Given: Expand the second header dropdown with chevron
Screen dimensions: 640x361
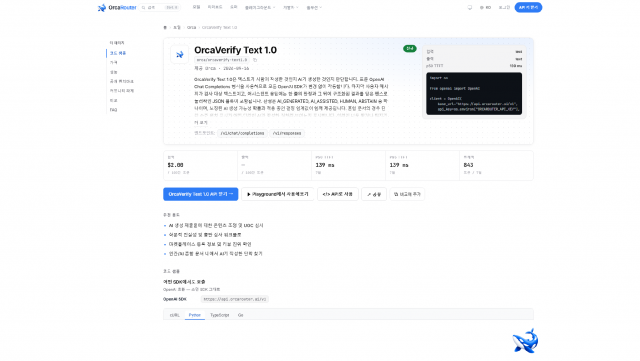Looking at the screenshot, I should pyautogui.click(x=291, y=7).
